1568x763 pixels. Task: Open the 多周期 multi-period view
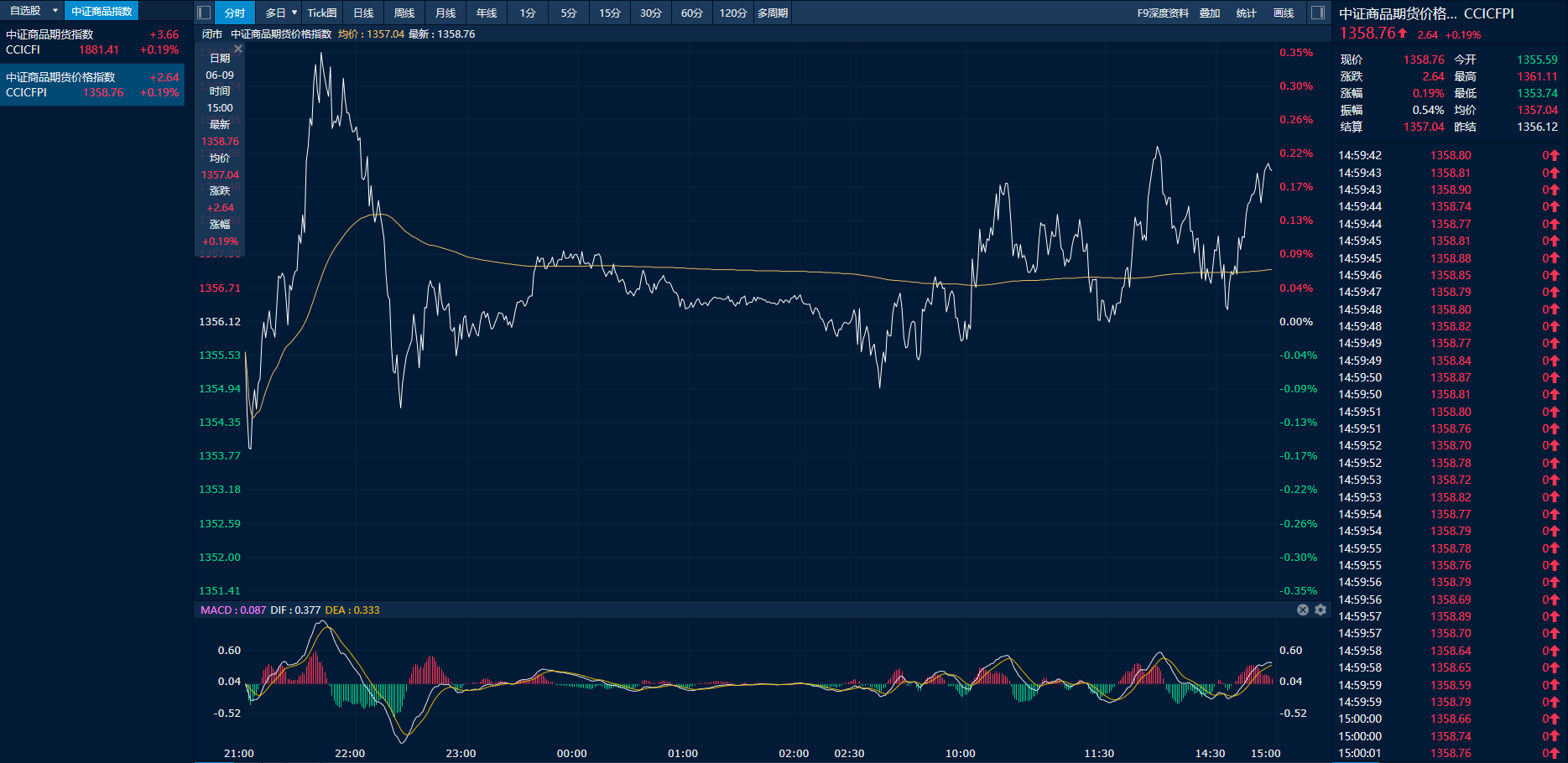coord(772,13)
